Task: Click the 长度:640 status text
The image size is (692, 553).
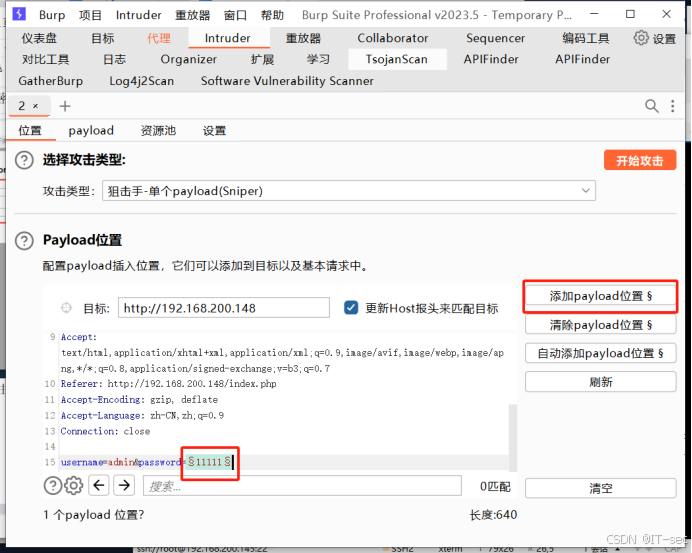Action: coord(493,515)
